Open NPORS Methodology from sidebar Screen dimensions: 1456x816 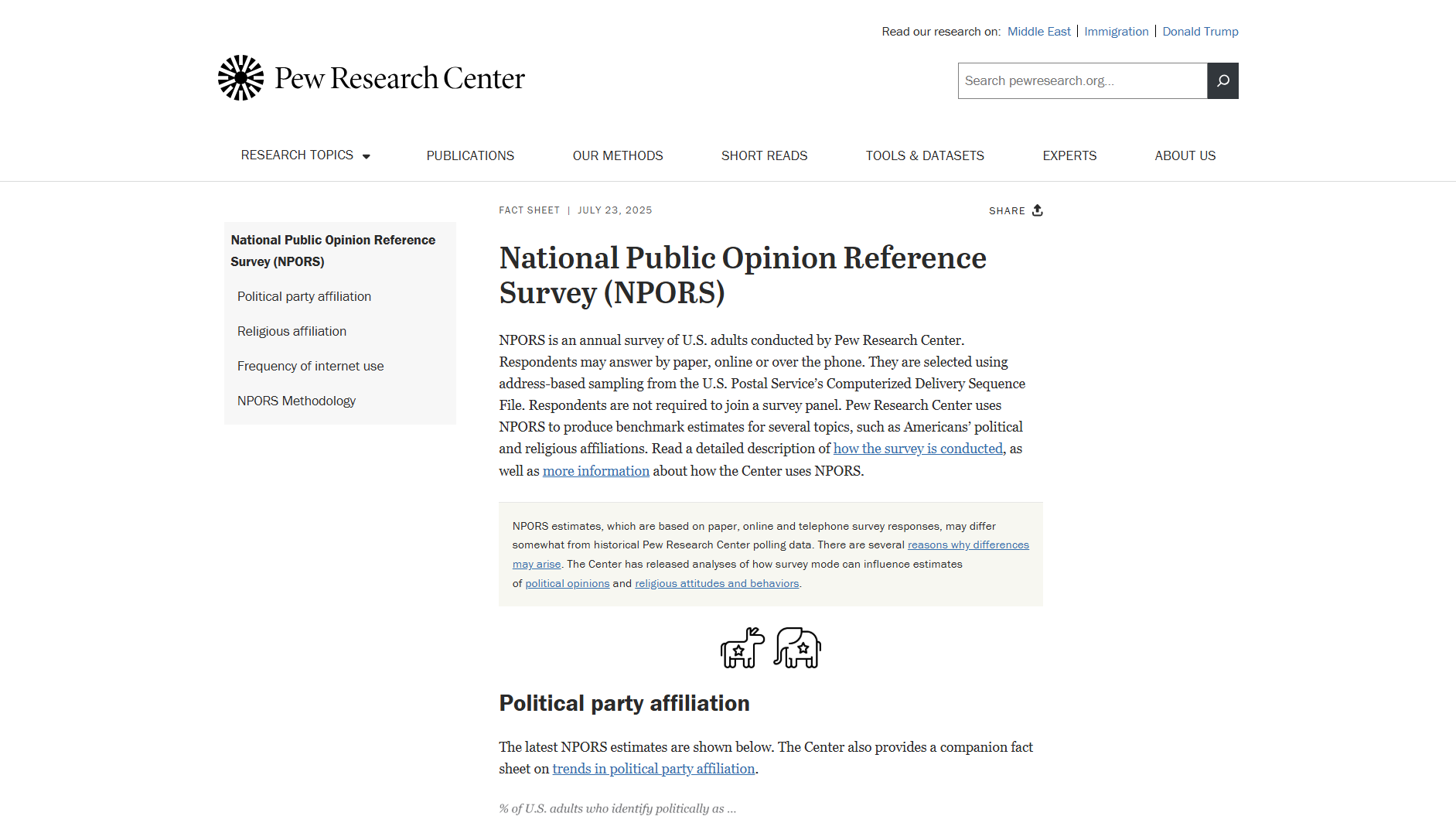tap(296, 401)
